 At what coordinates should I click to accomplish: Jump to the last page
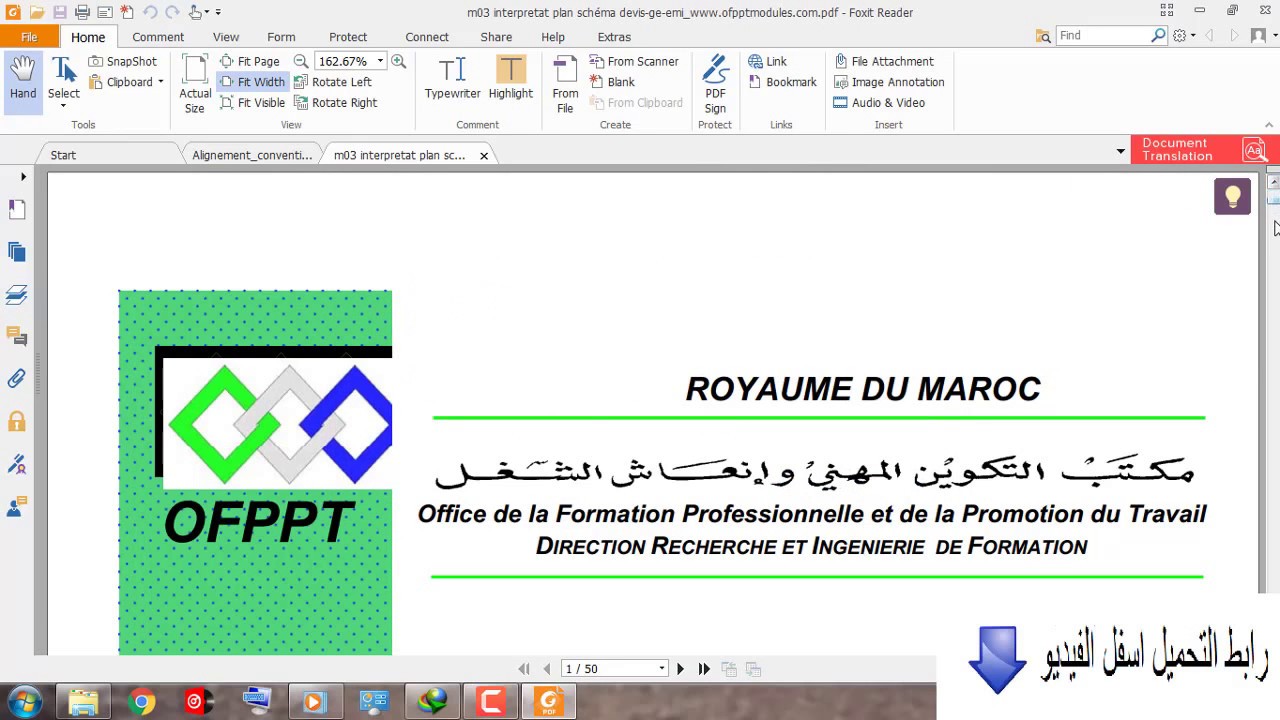point(704,669)
